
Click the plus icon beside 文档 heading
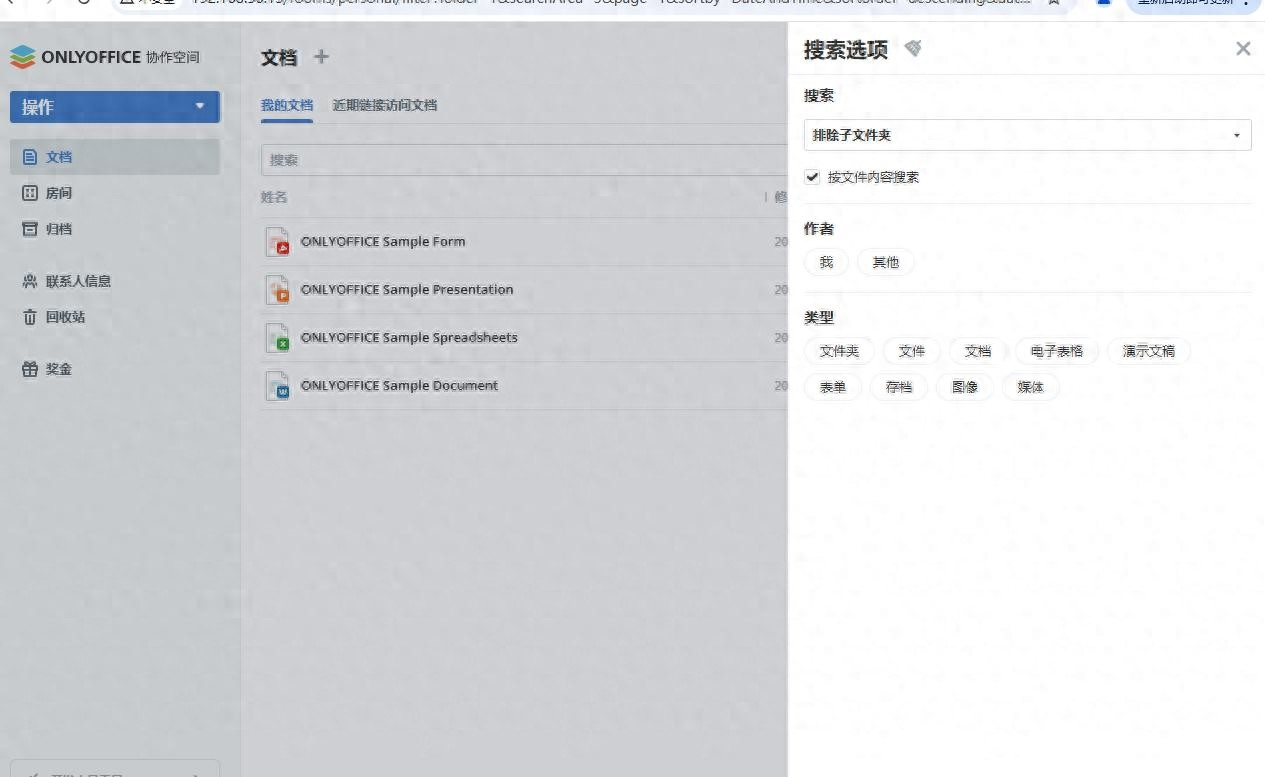pyautogui.click(x=321, y=57)
